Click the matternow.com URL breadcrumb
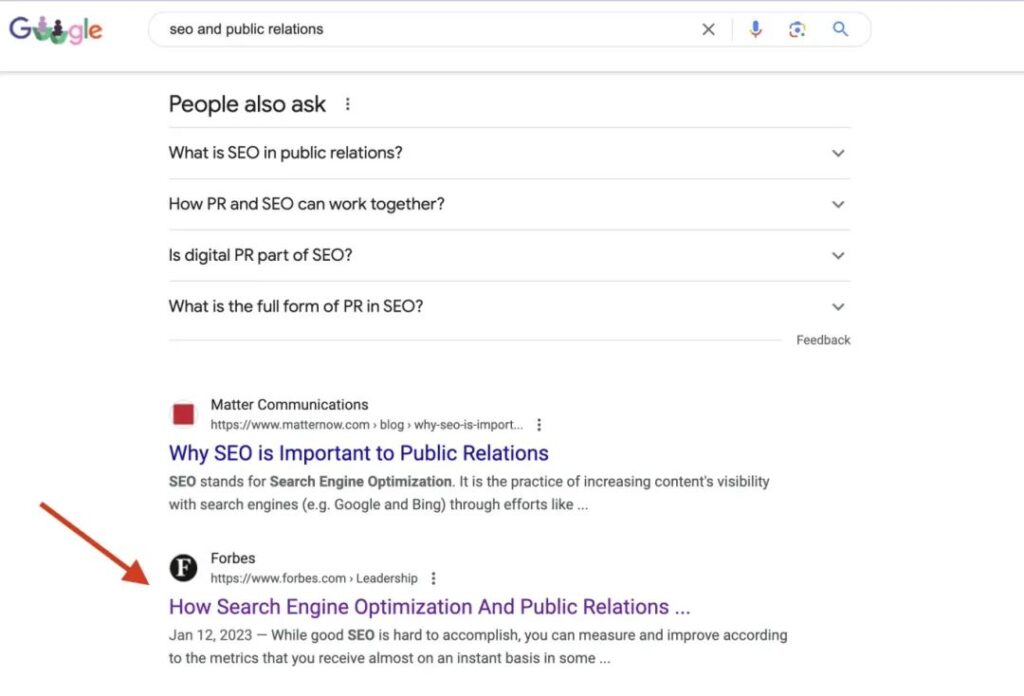 (x=366, y=424)
